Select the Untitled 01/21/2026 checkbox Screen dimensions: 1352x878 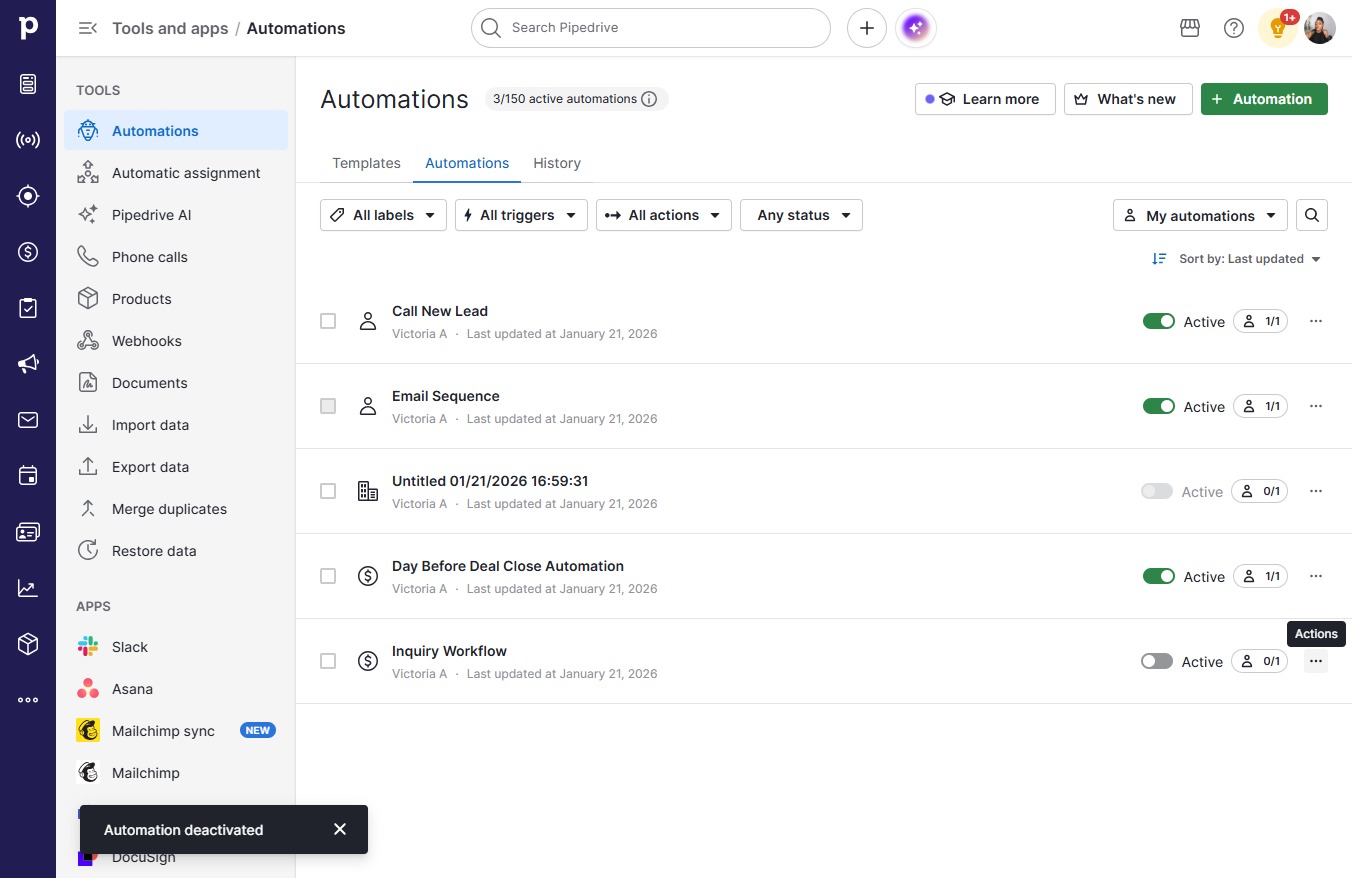(328, 491)
